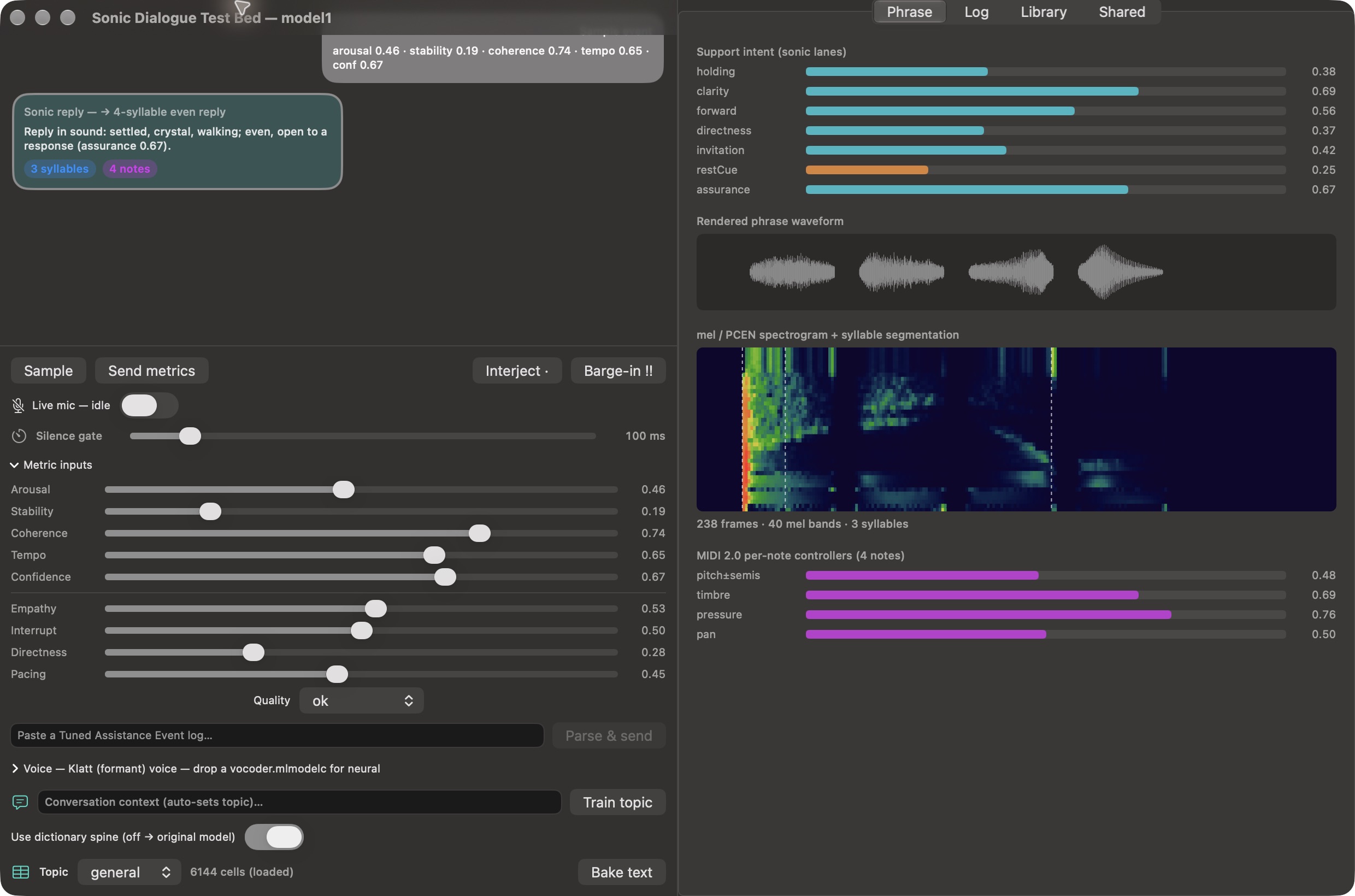The width and height of the screenshot is (1355, 896).
Task: Click the Sonic reply message bubble
Action: tap(177, 141)
